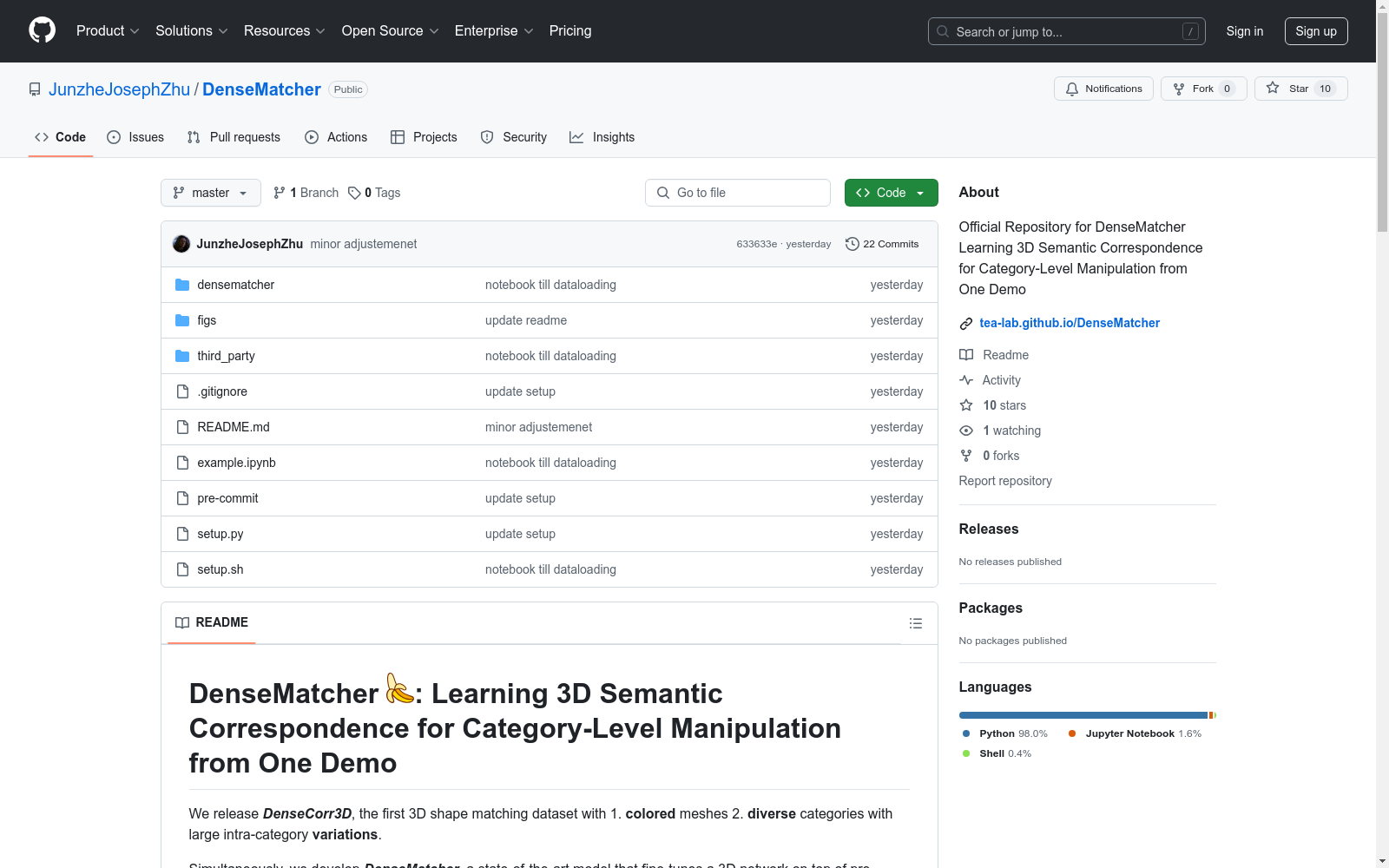Click the figs folder icon

pyautogui.click(x=182, y=320)
